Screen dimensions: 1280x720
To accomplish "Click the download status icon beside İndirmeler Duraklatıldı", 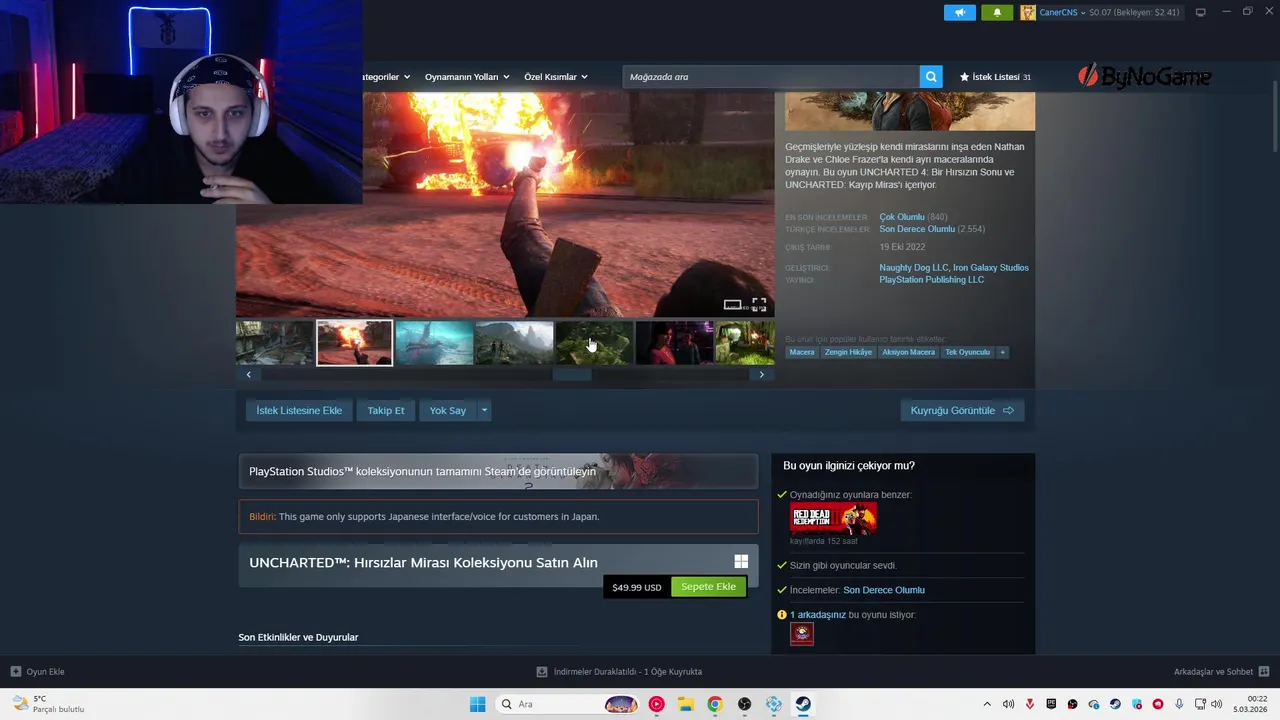I will pyautogui.click(x=542, y=672).
